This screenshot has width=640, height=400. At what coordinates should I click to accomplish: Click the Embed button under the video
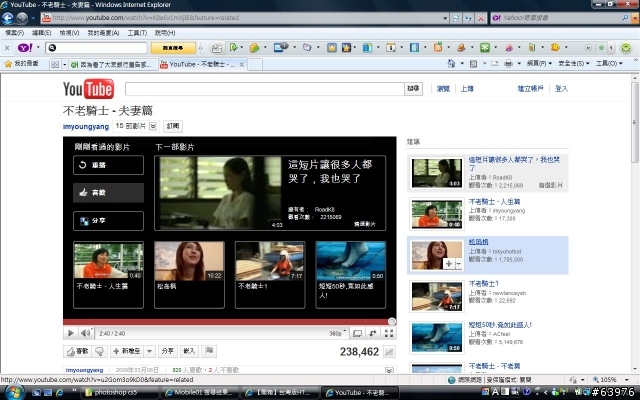coord(189,351)
